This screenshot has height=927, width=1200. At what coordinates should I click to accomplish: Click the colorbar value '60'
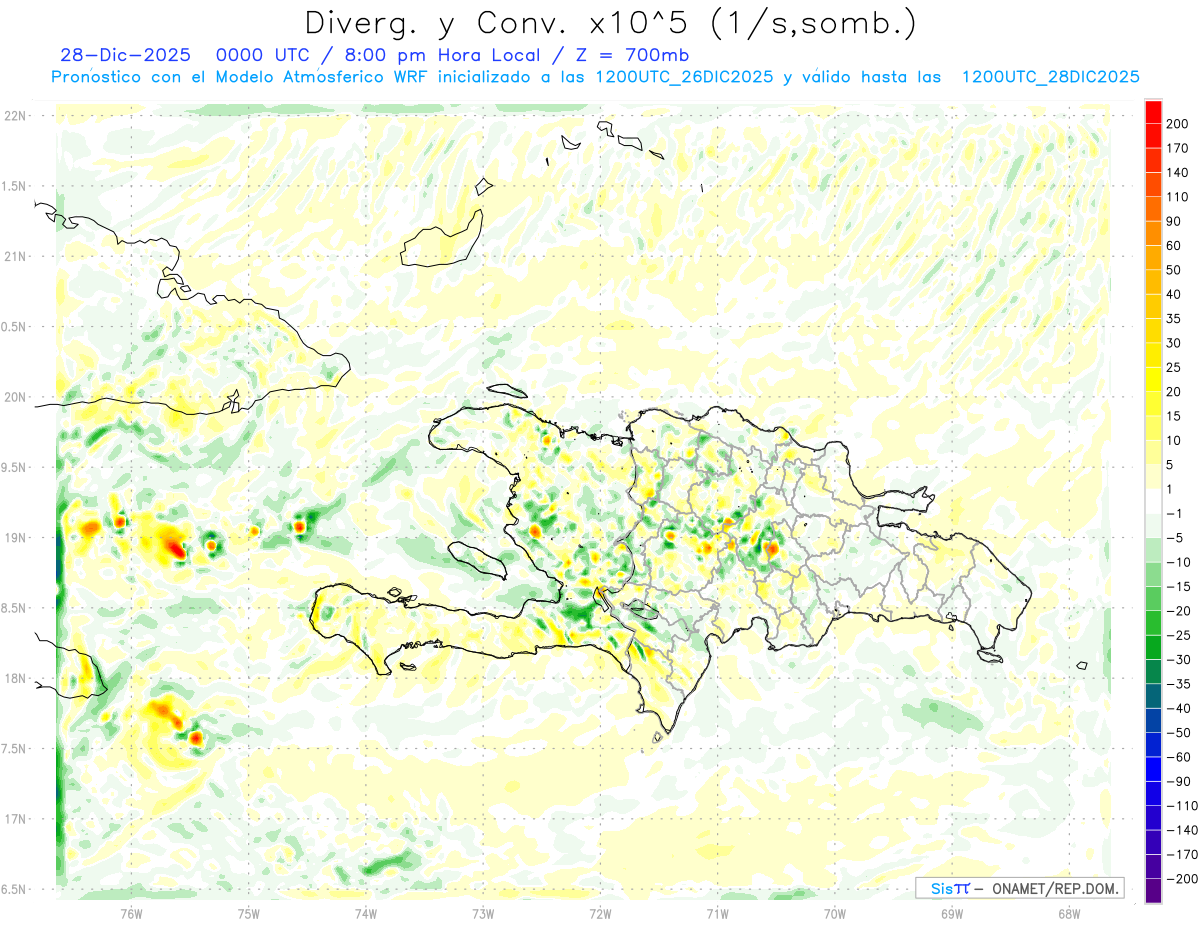pos(1175,246)
